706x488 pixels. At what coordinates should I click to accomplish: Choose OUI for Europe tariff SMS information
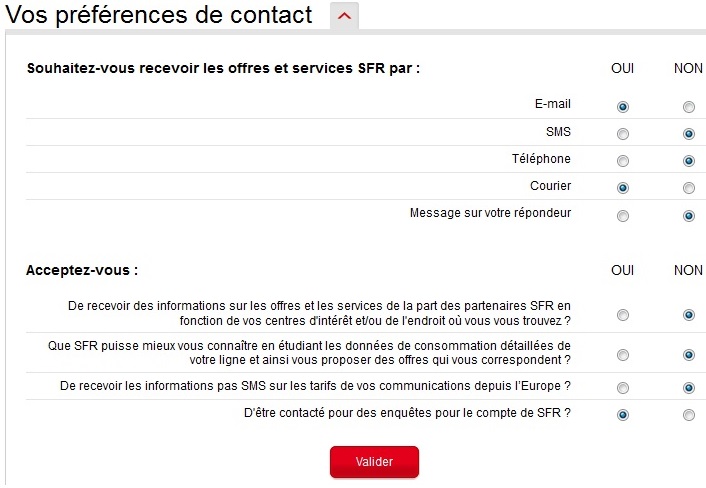[x=623, y=388]
